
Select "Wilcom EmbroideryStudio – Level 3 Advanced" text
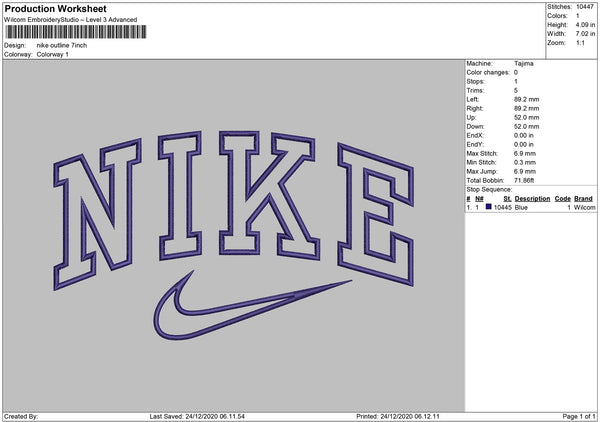(71, 20)
